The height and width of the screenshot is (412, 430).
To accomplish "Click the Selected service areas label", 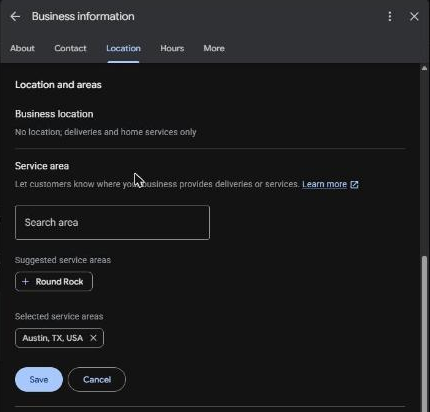I will (59, 316).
